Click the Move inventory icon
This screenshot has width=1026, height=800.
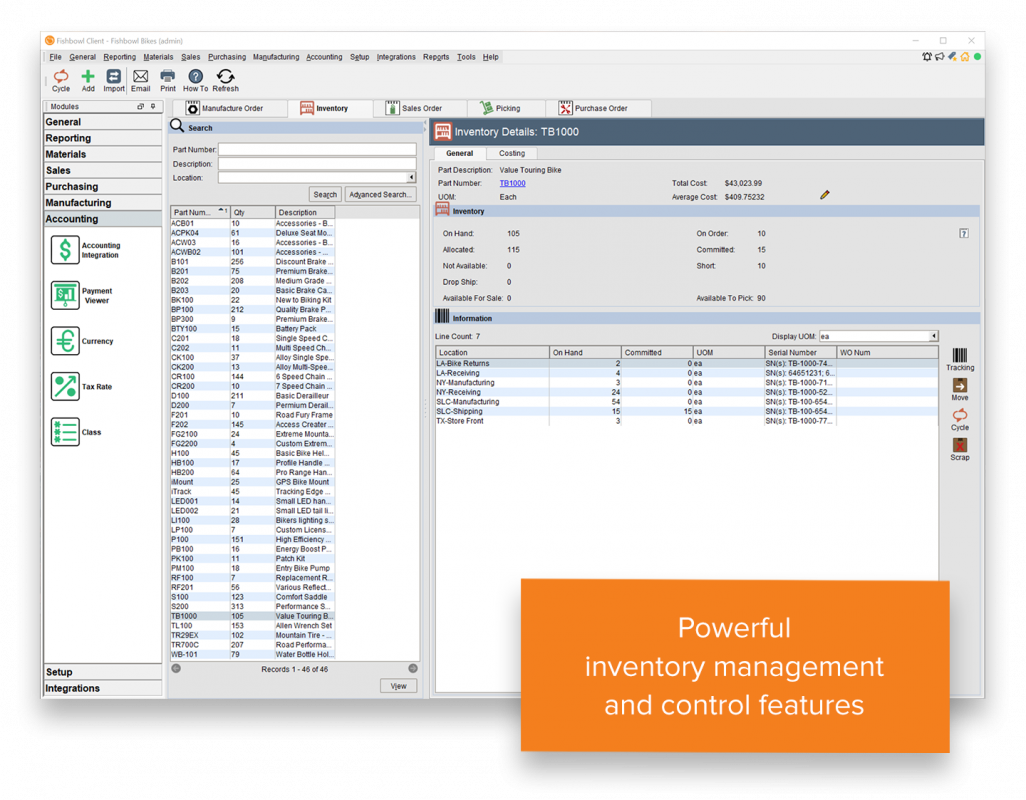(x=960, y=385)
